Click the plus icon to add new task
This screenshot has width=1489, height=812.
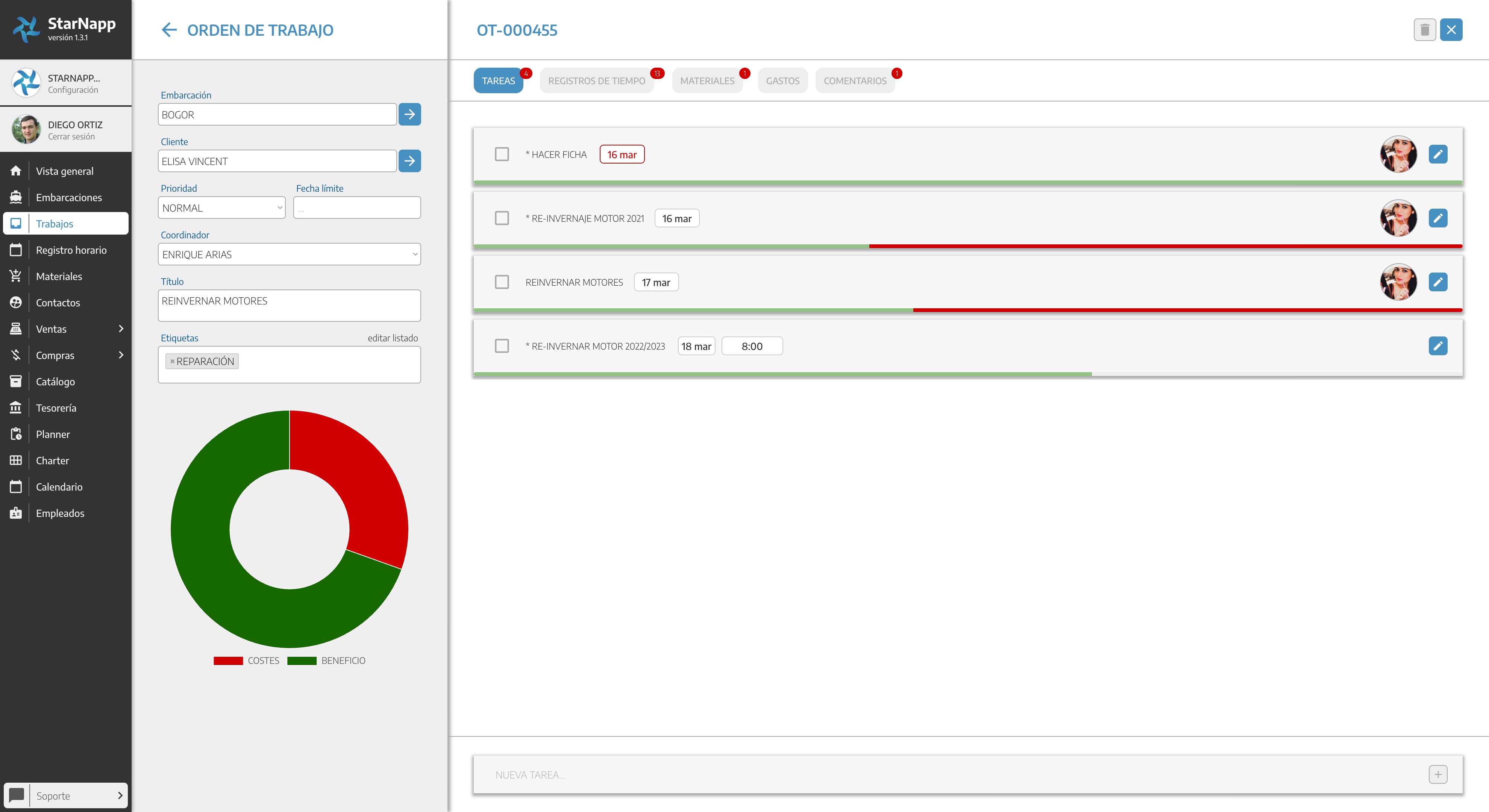[x=1437, y=774]
